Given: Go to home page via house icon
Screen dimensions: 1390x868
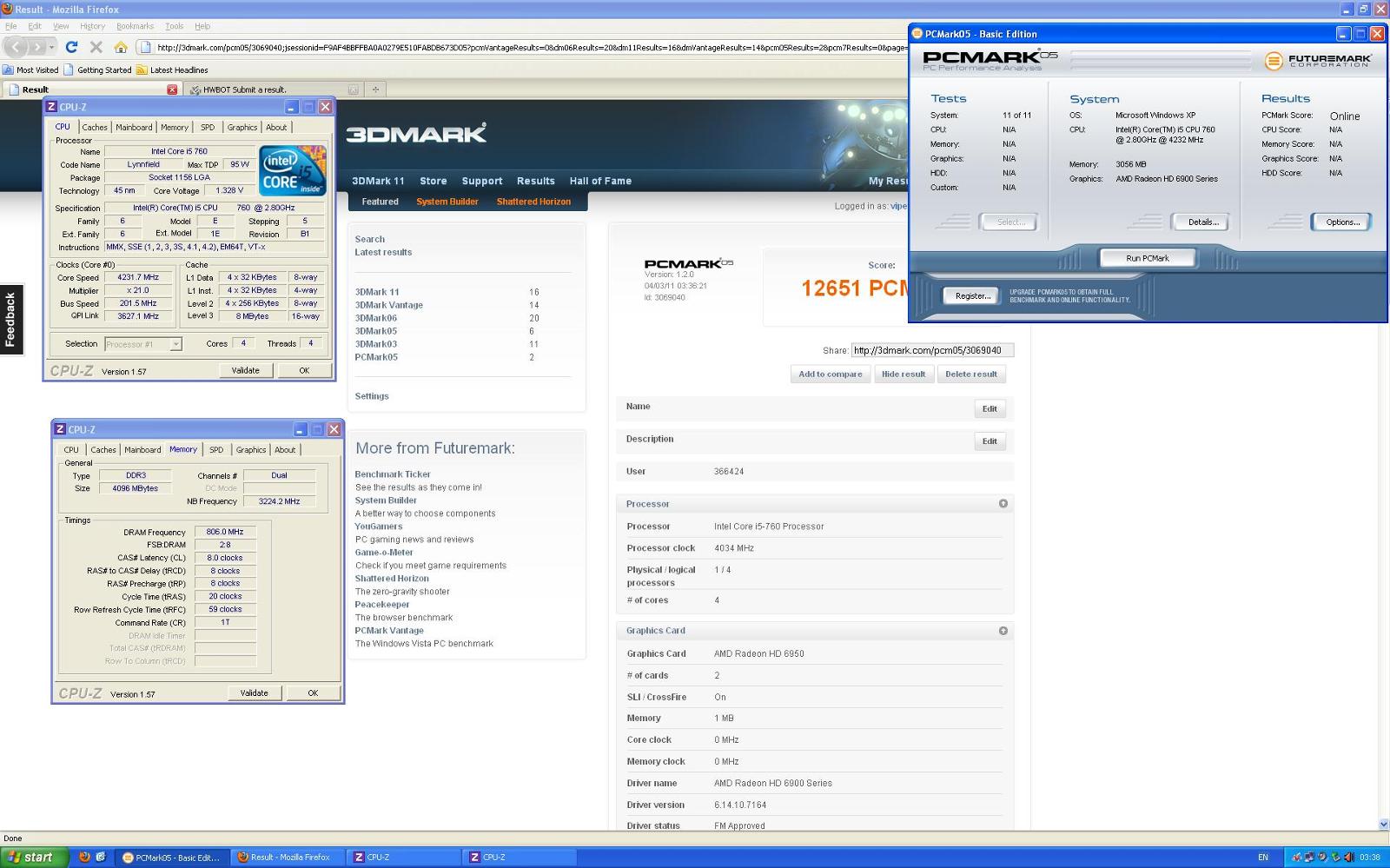Looking at the screenshot, I should click(121, 47).
